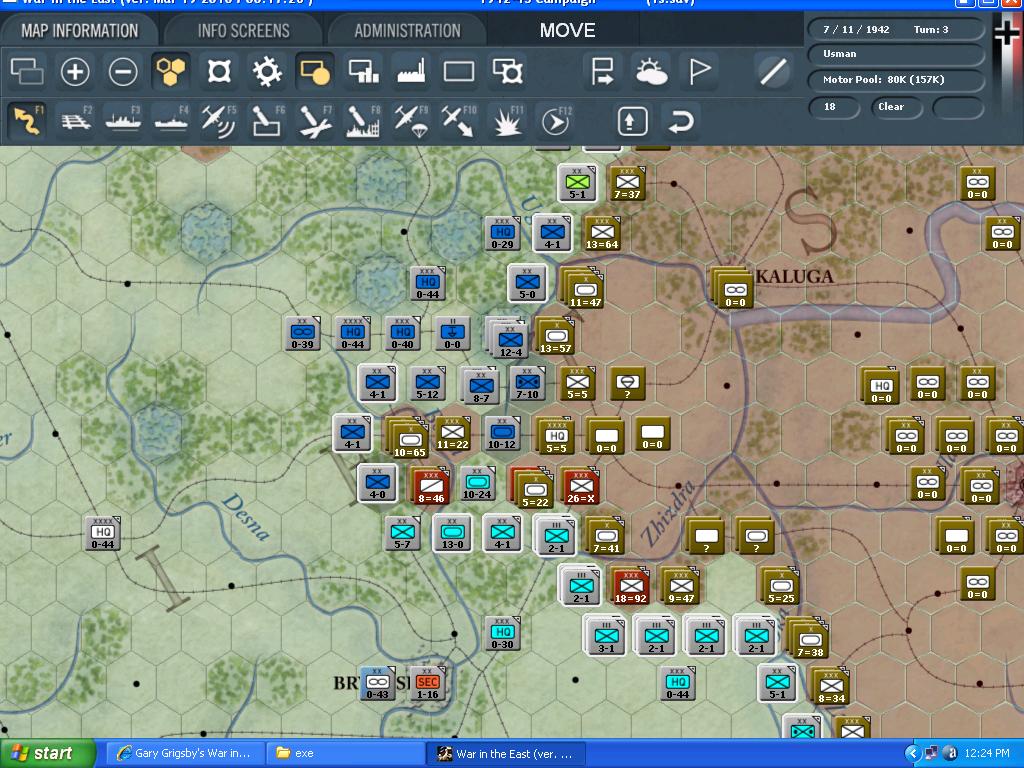Select the red 8=46 unit counter
This screenshot has height=768, width=1024.
pyautogui.click(x=431, y=487)
